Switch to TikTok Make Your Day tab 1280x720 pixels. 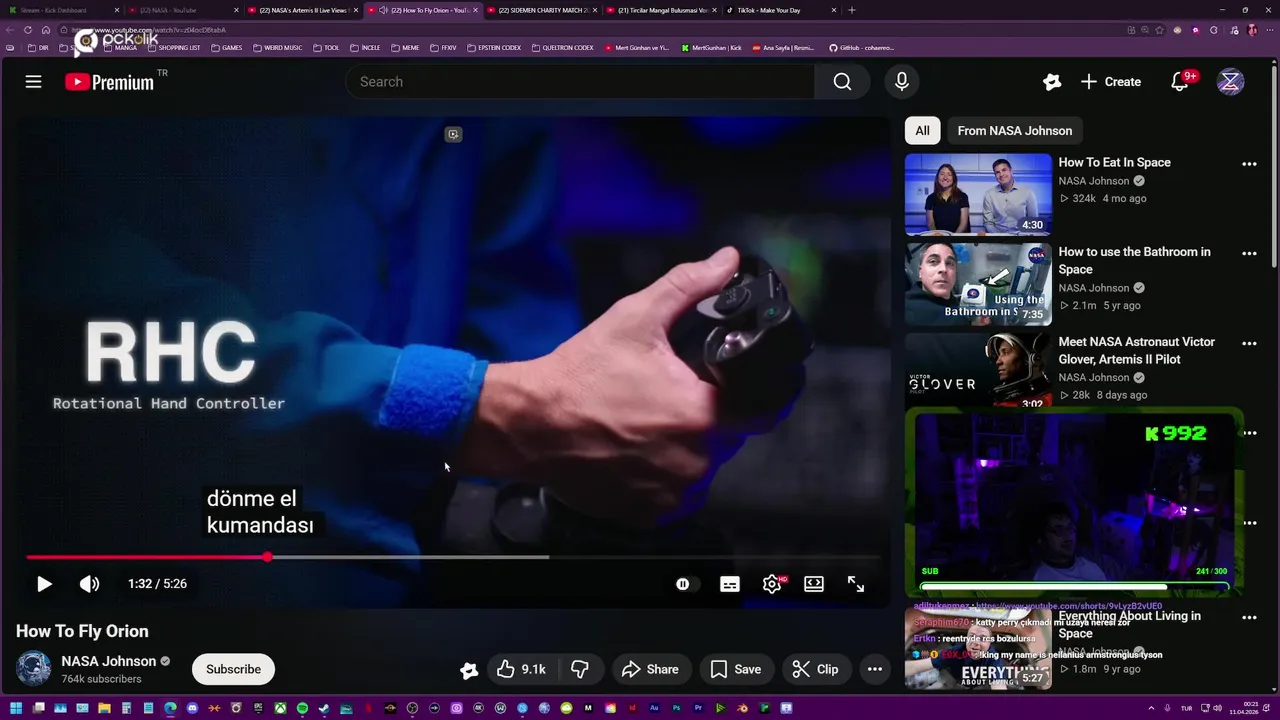(x=781, y=10)
